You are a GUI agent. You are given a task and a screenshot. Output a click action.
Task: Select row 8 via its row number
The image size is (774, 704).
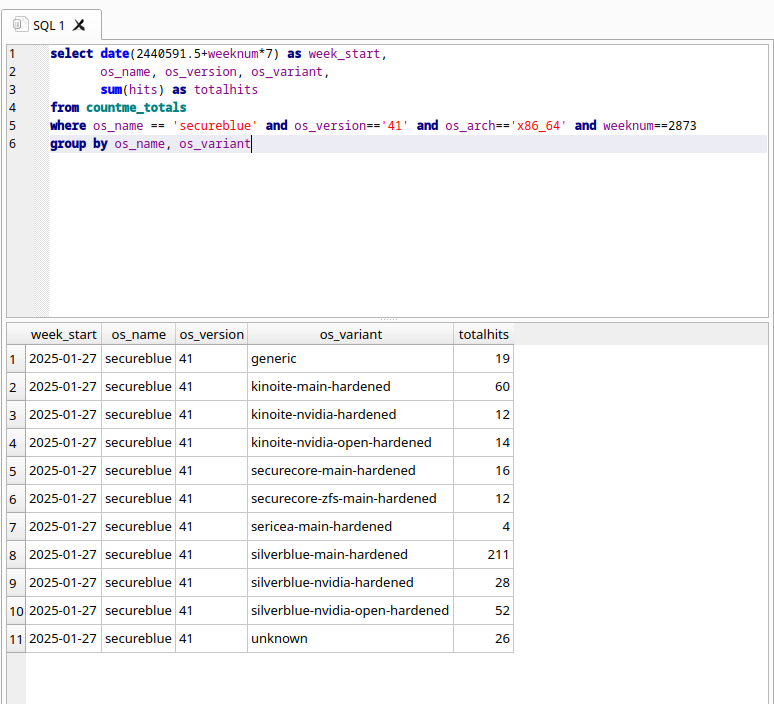[15, 554]
